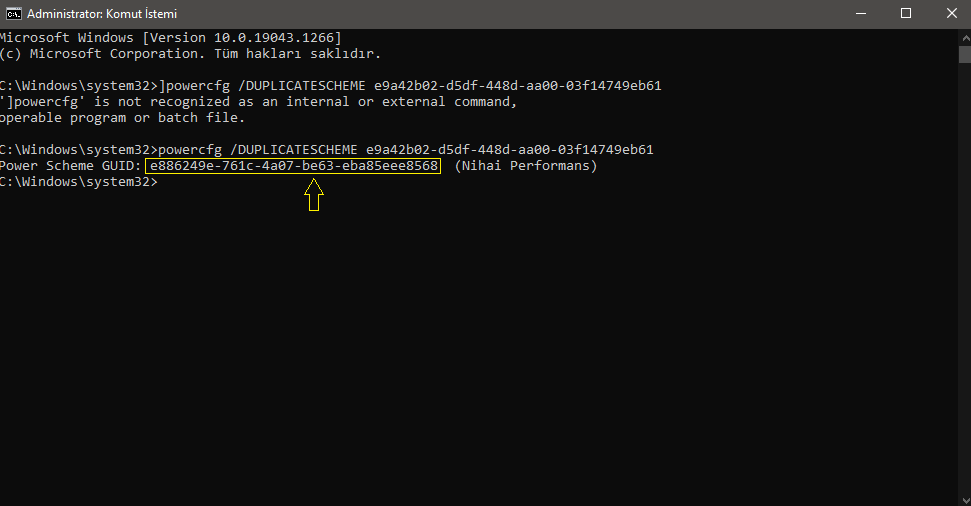Click the first mistyped ]powercfg command line
Viewport: 971px width, 506px height.
pos(331,85)
